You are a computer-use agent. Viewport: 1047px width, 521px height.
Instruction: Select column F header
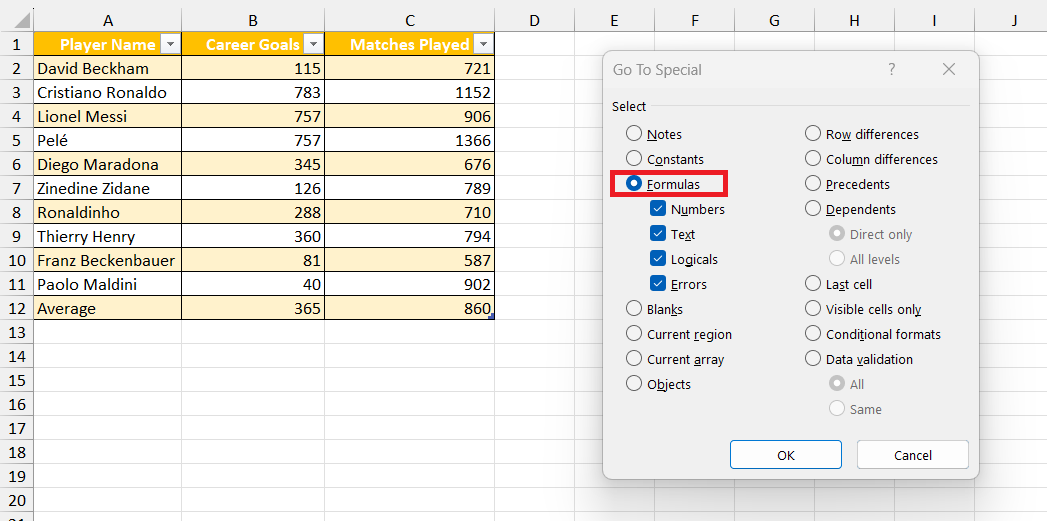point(694,20)
